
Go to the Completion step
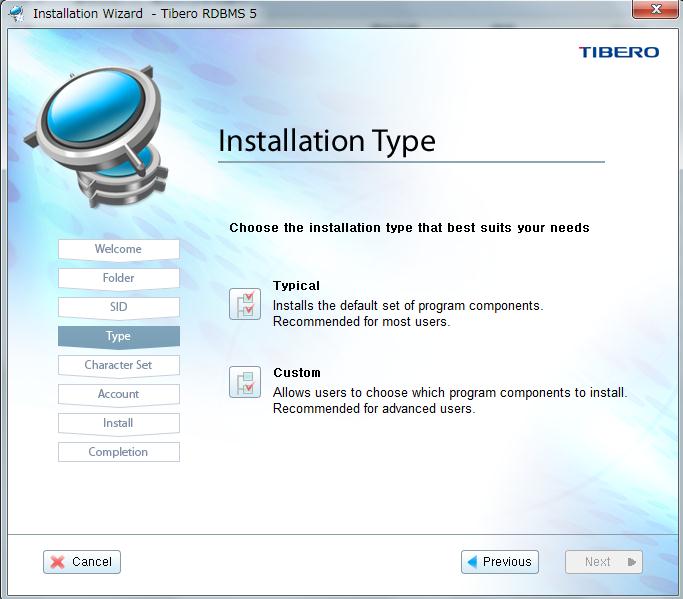[118, 452]
